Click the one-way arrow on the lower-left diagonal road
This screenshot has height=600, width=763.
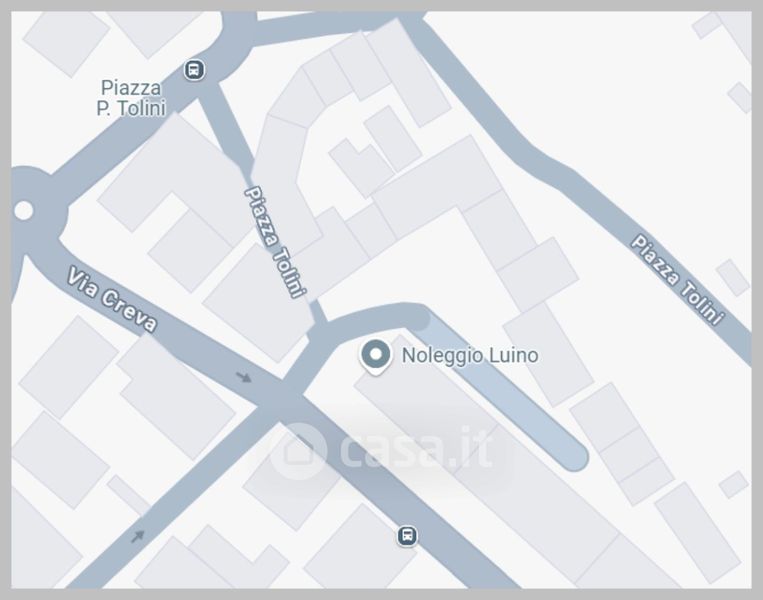[138, 537]
